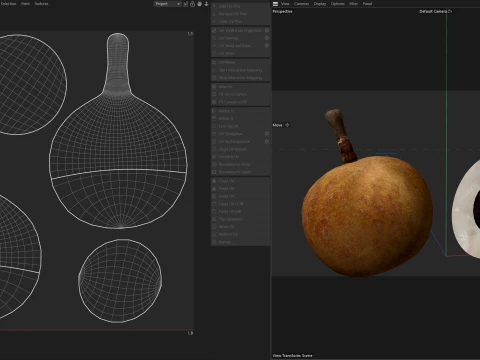Viewport: 480px width, 360px height.
Task: Click the Add UV Pins icon
Action: point(214,6)
